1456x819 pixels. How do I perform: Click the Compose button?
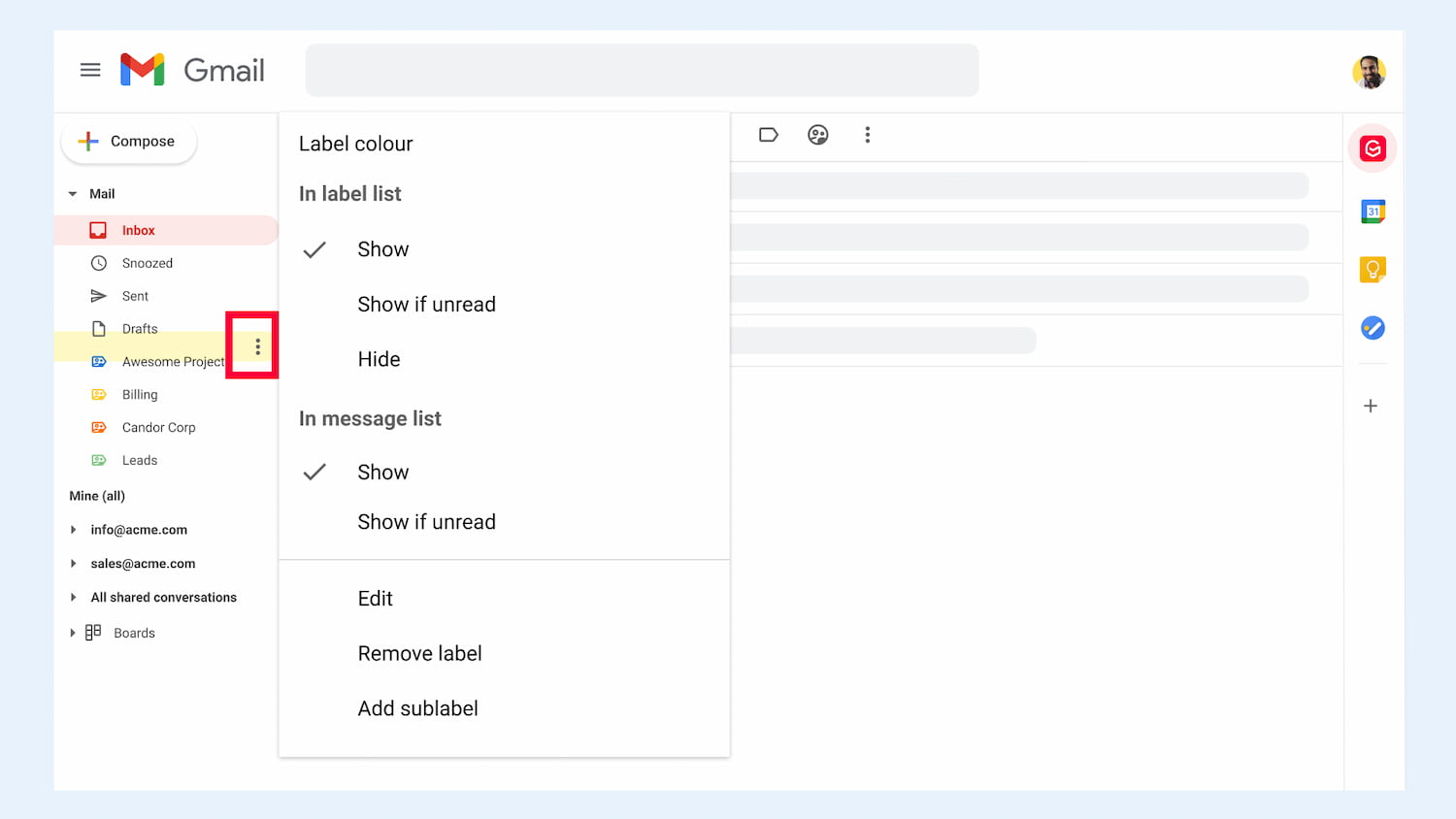pyautogui.click(x=128, y=141)
